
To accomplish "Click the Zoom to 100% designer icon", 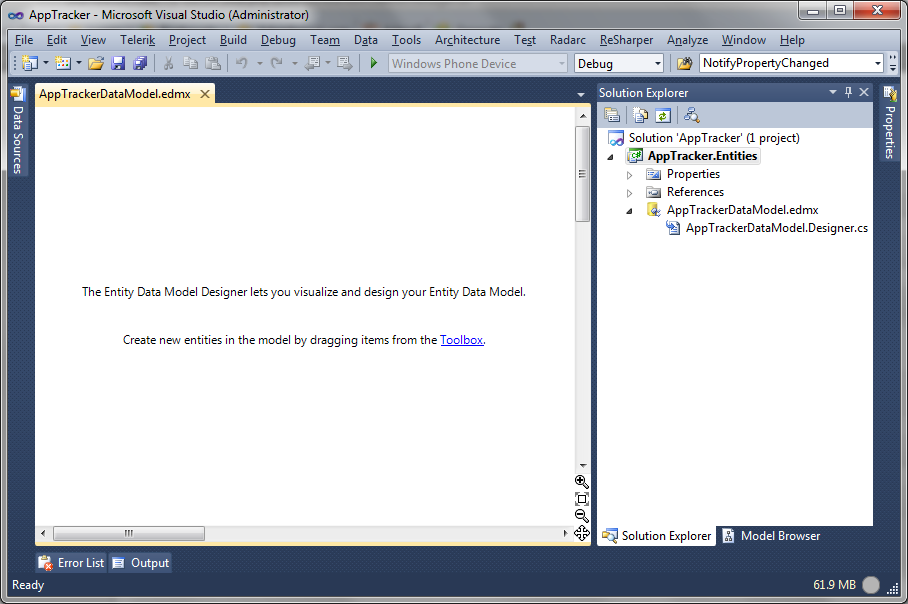I will click(582, 499).
